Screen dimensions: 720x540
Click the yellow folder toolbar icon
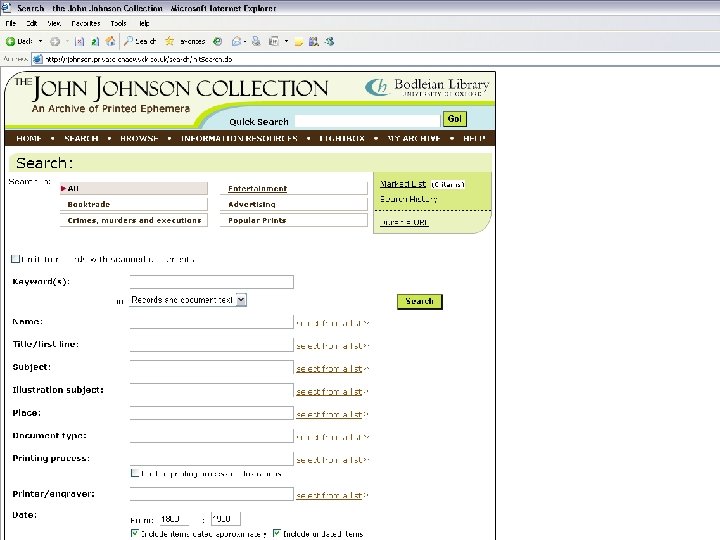298,42
